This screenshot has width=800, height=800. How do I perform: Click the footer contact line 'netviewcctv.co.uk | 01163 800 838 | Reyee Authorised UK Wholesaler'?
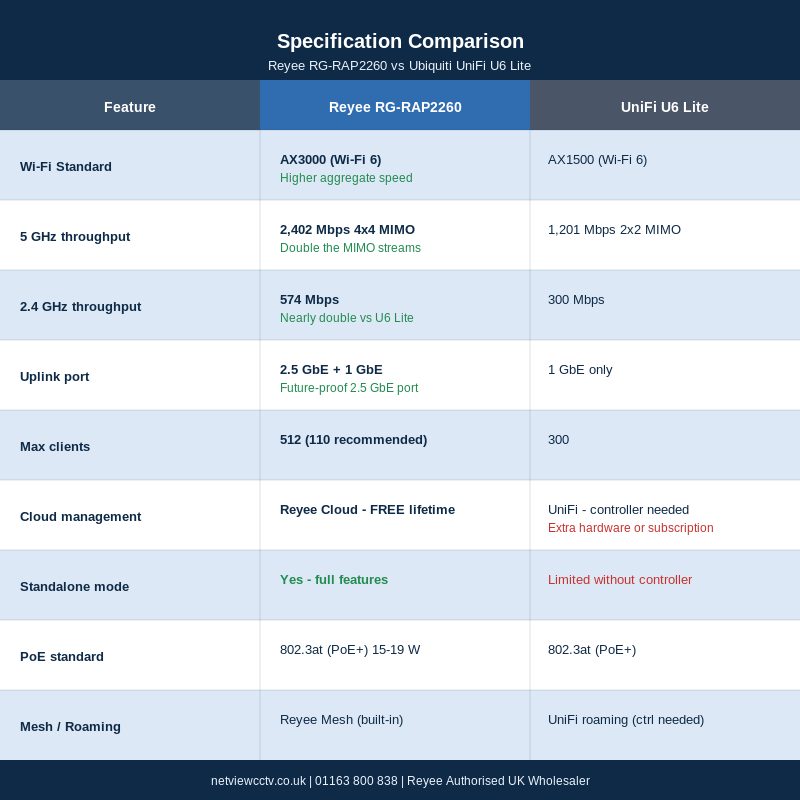[401, 781]
